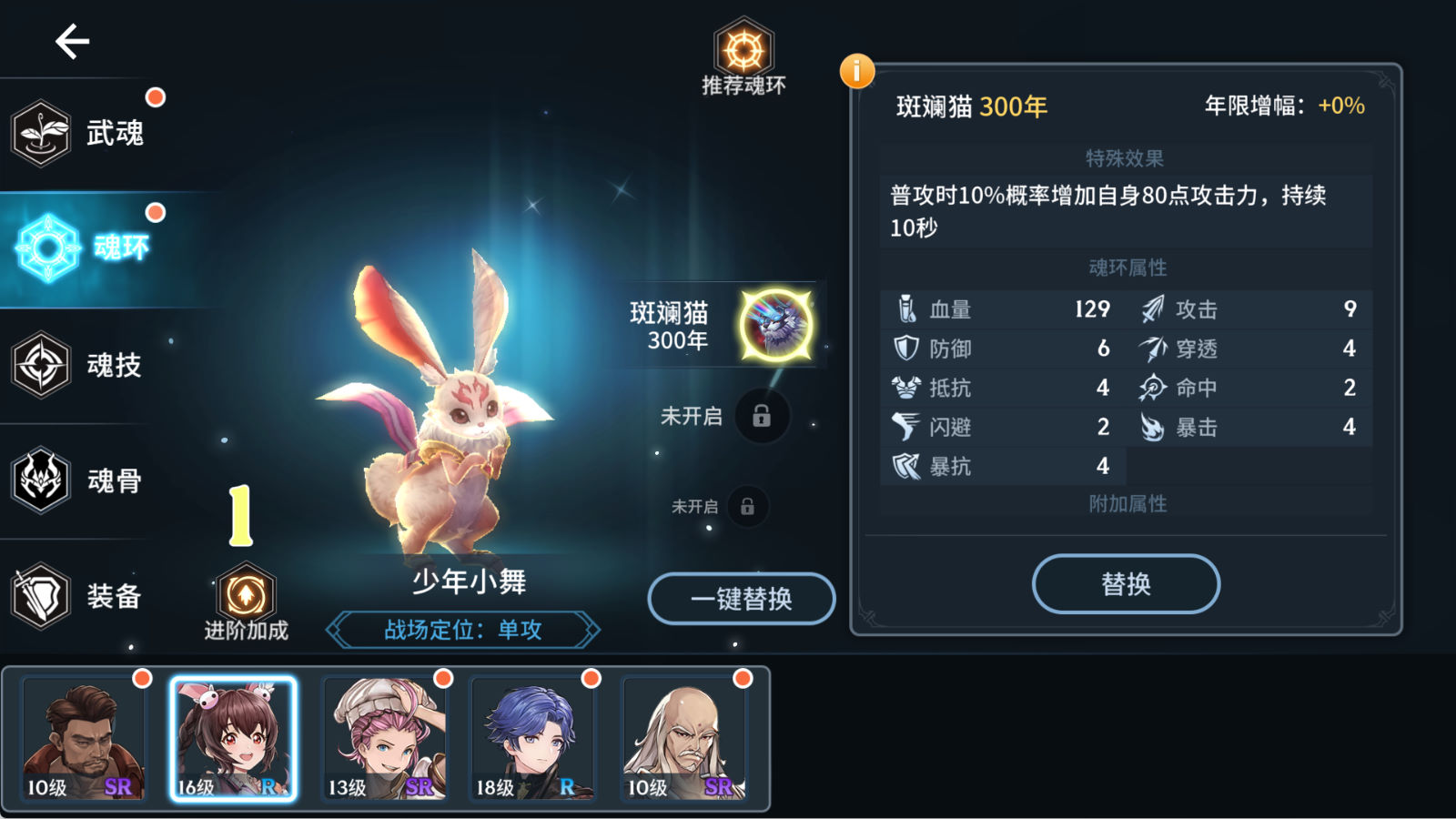1456x819 pixels.
Task: Choose the 13级 SR pink-haired portrait
Action: coord(386,739)
